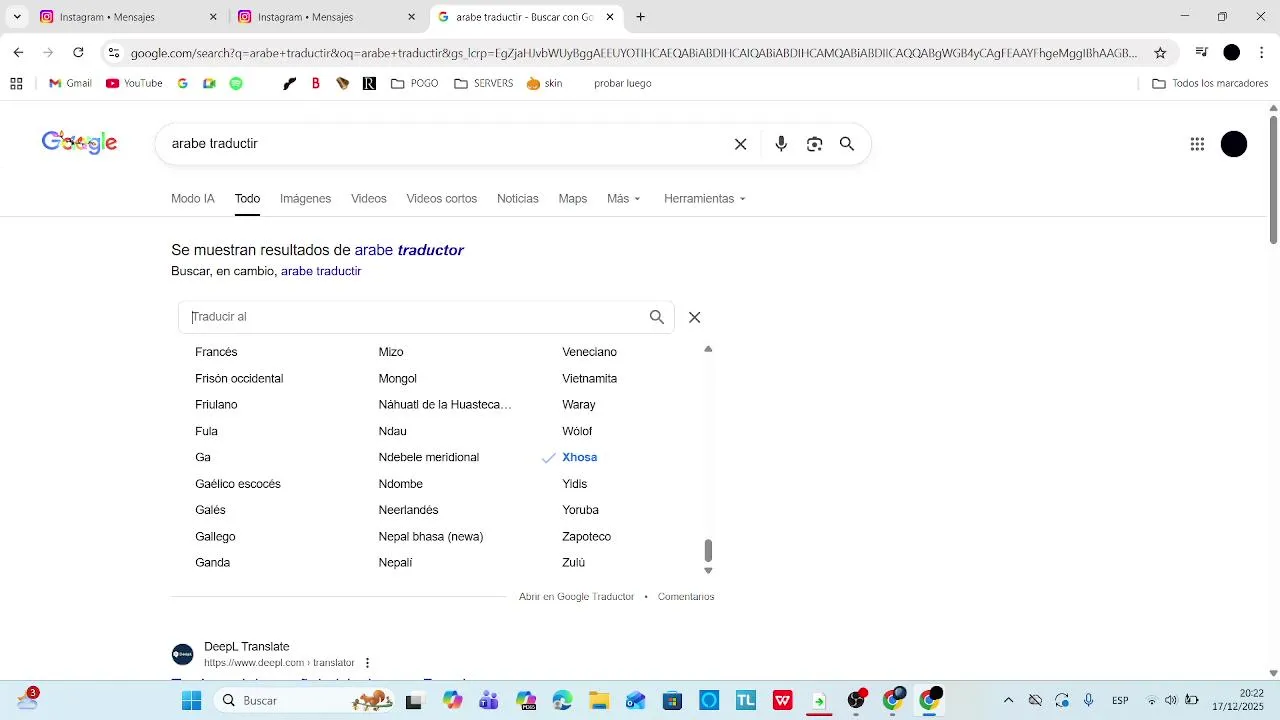Select the checked Xhosa language
Image resolution: width=1280 pixels, height=720 pixels.
[x=579, y=458]
